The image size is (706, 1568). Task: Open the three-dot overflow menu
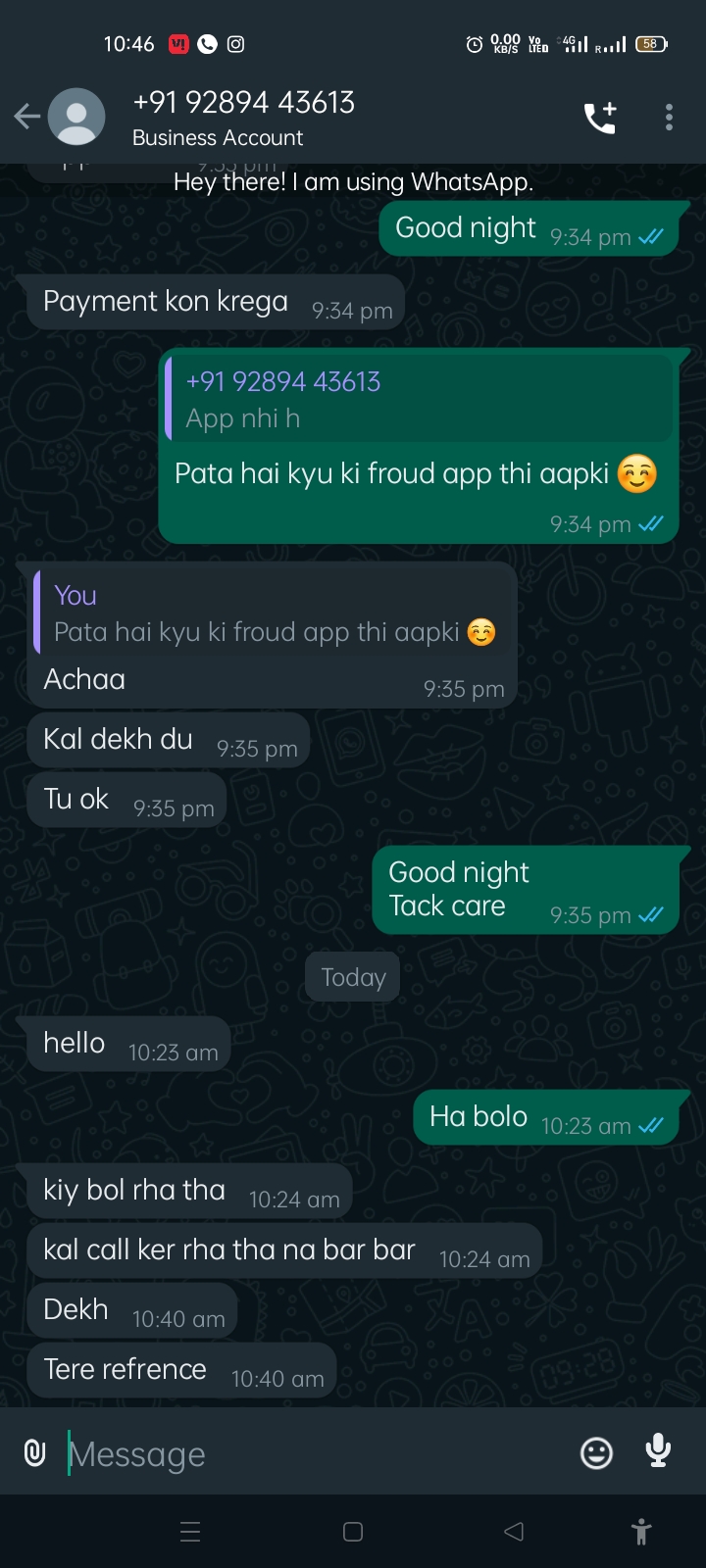[669, 118]
